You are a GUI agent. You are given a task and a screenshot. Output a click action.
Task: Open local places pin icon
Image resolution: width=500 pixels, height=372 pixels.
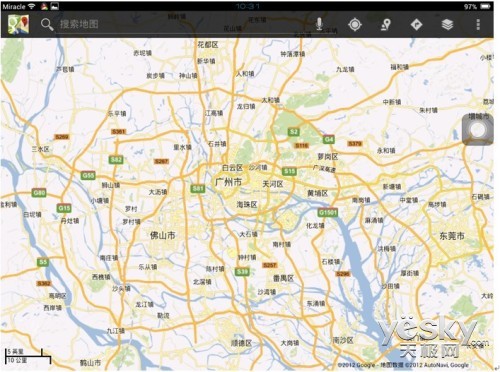pyautogui.click(x=386, y=25)
